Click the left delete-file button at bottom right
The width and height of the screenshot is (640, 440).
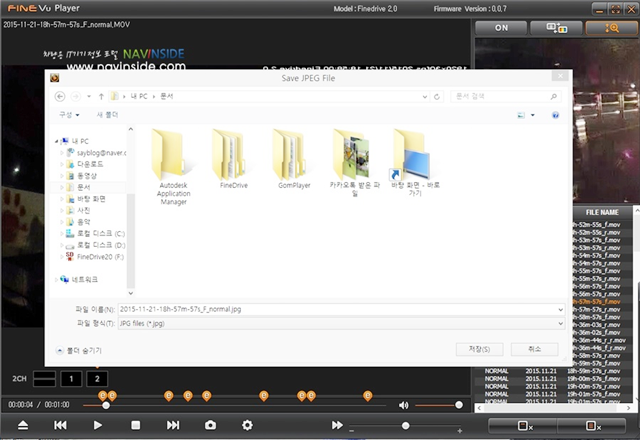[525, 426]
